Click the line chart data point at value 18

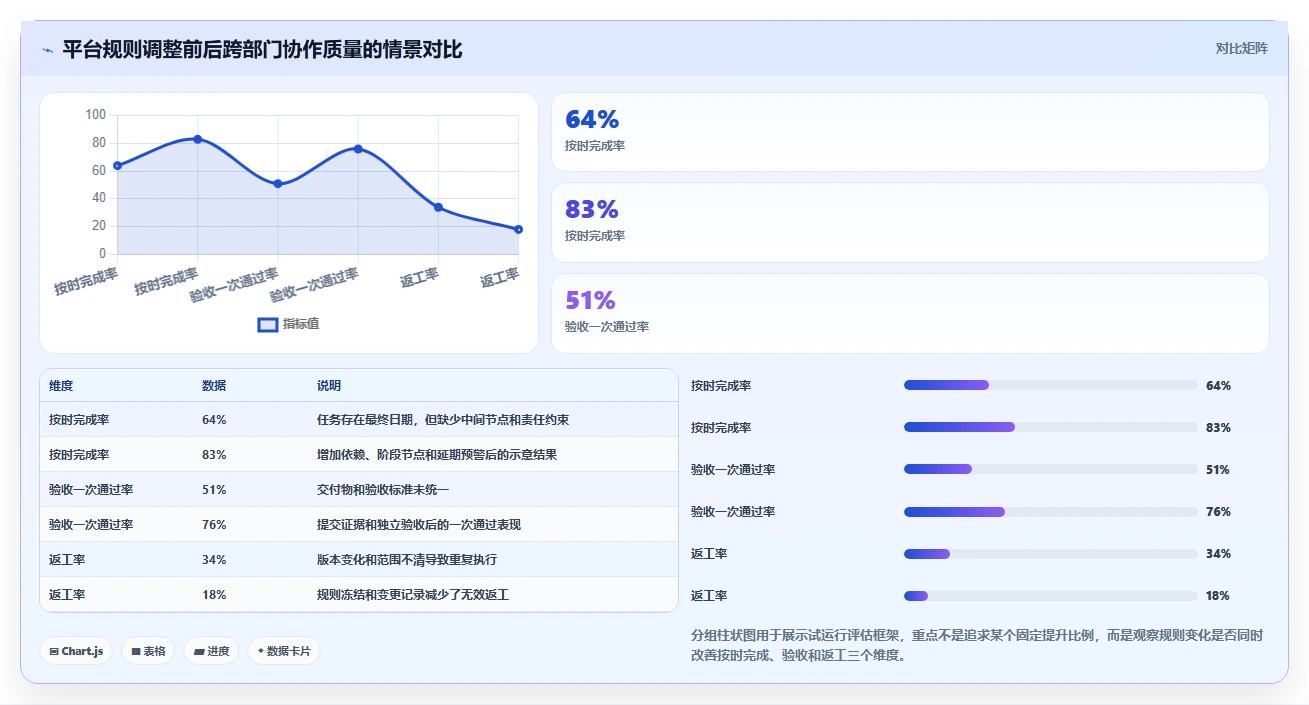[x=518, y=229]
